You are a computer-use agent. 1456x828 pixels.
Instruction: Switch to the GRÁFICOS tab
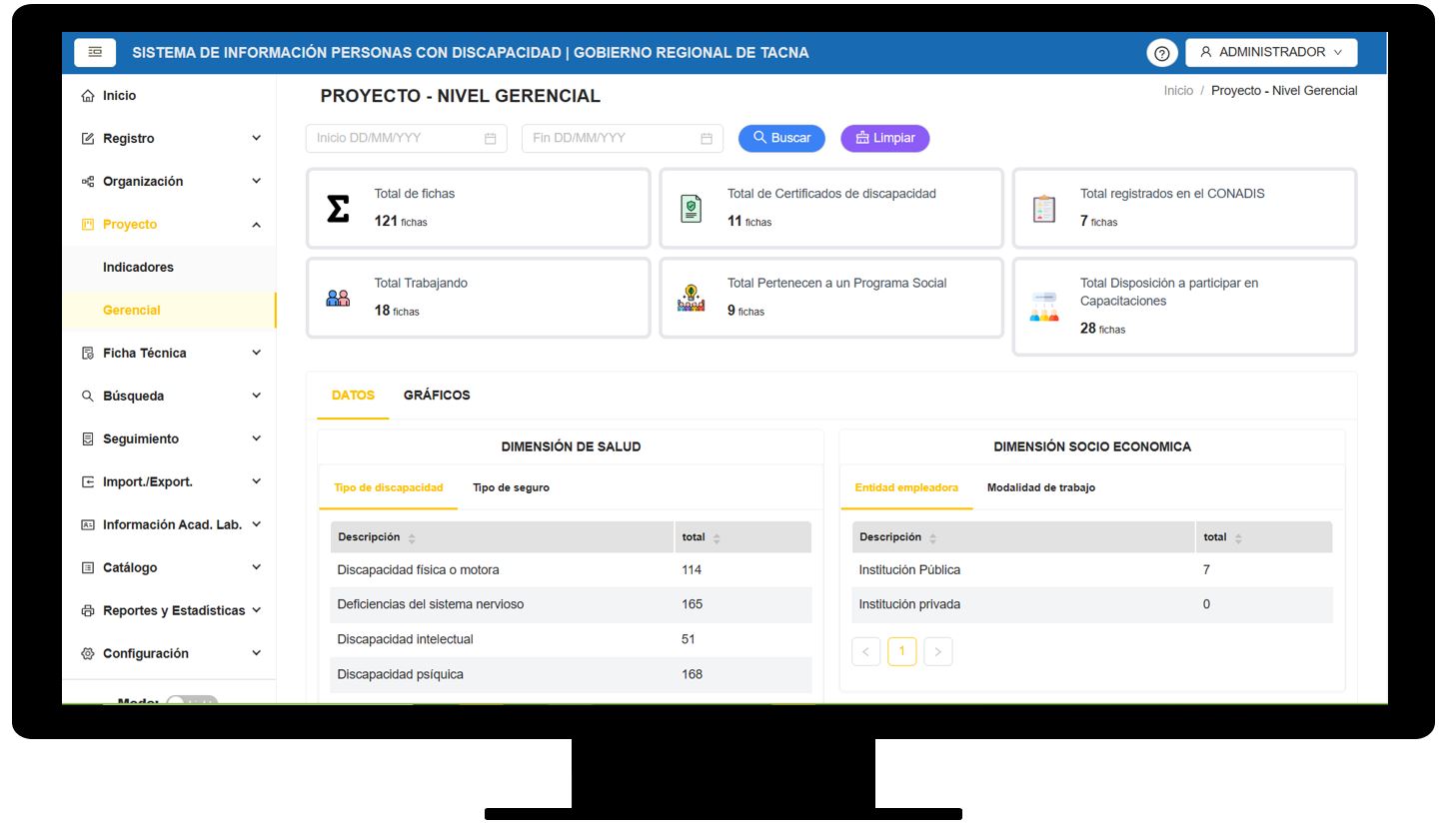437,396
